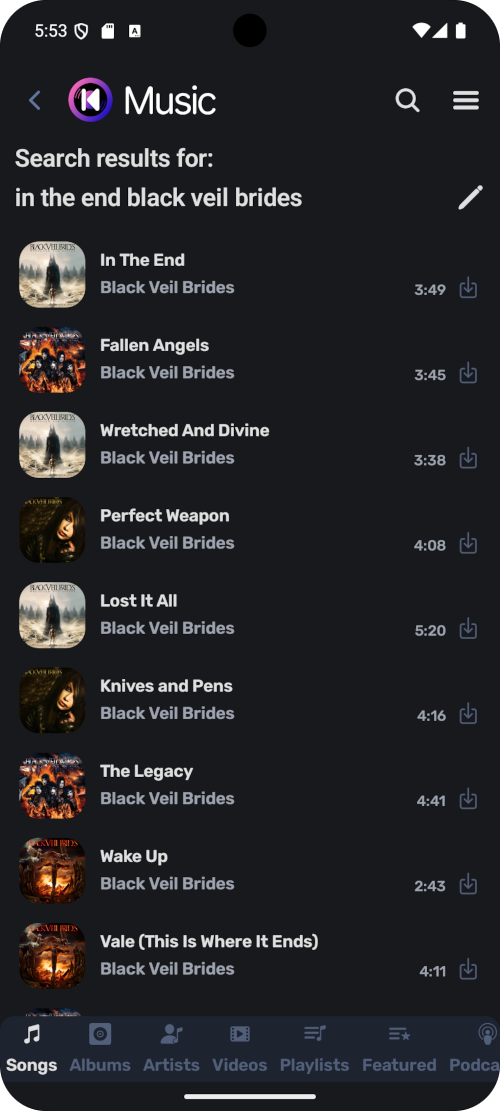Download the Knives and Pens song
500x1111 pixels.
pyautogui.click(x=468, y=714)
